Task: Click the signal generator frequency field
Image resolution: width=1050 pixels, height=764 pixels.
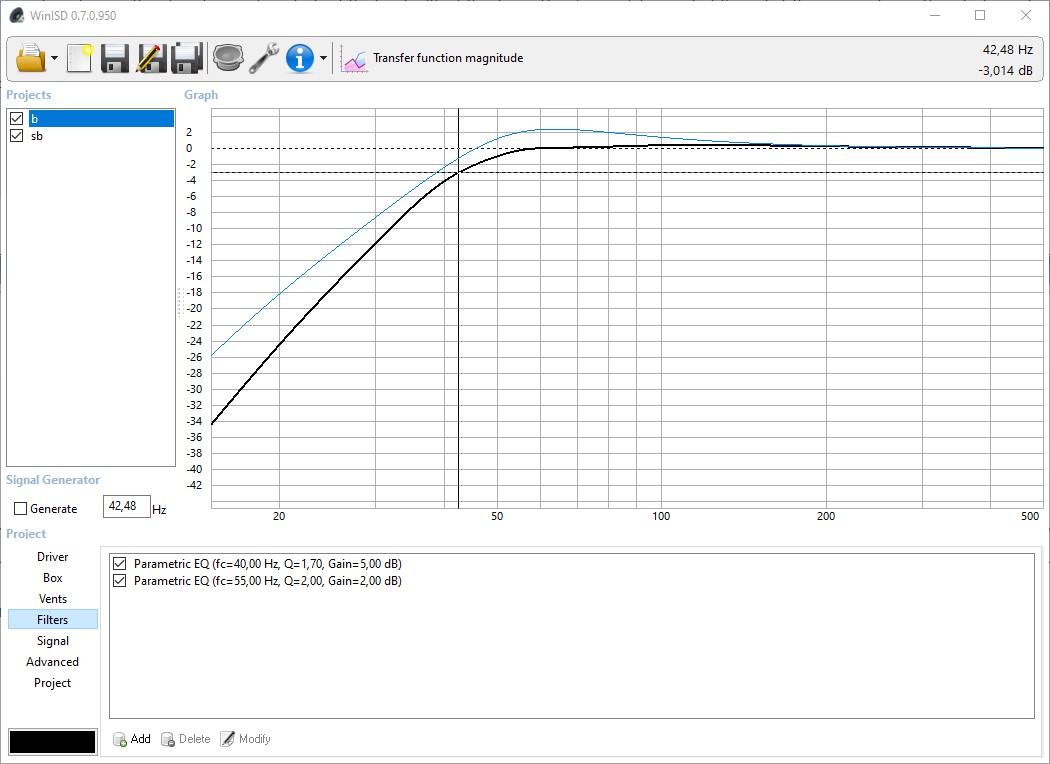Action: click(127, 506)
